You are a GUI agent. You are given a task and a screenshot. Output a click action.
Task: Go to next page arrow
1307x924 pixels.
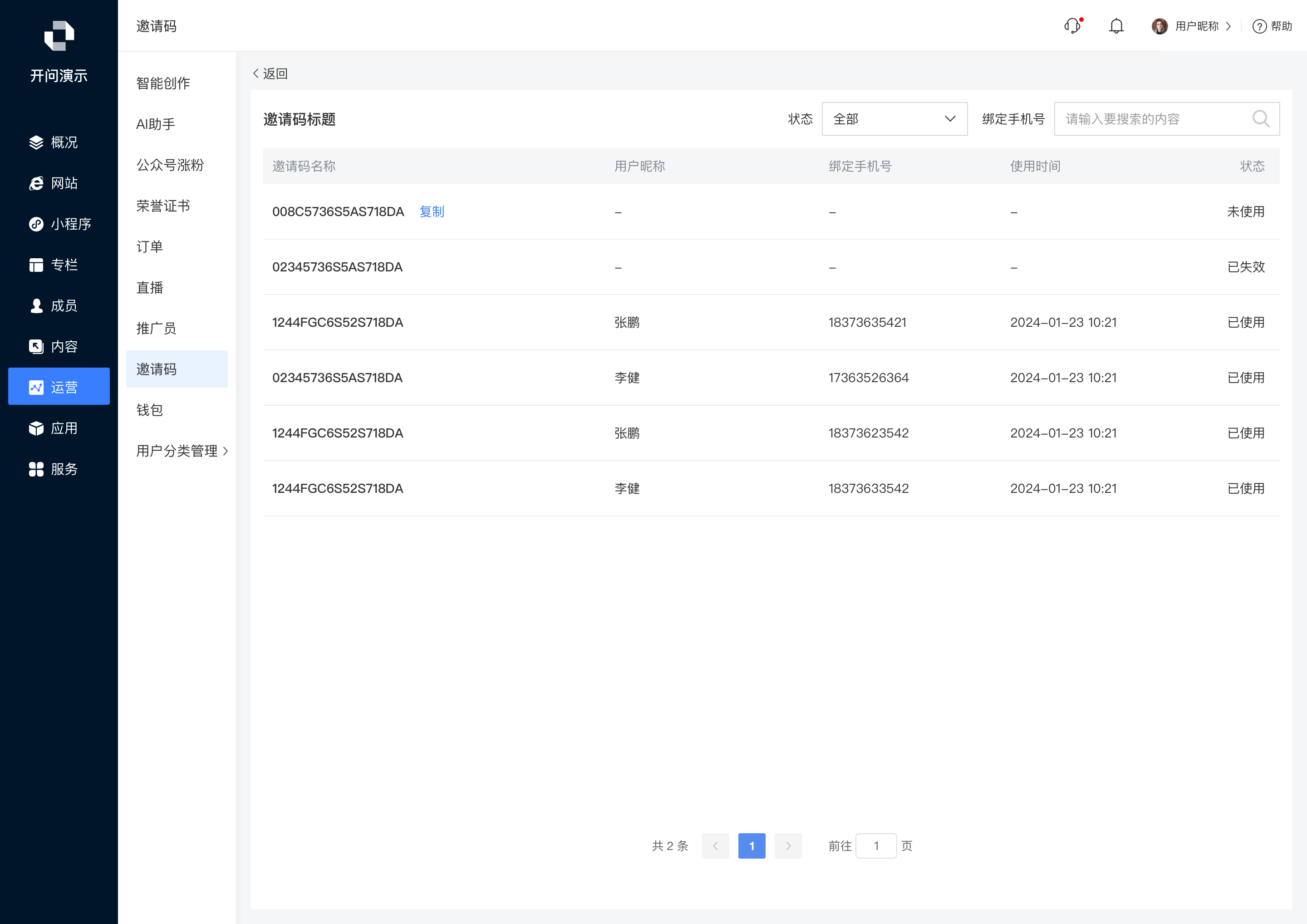click(x=788, y=846)
